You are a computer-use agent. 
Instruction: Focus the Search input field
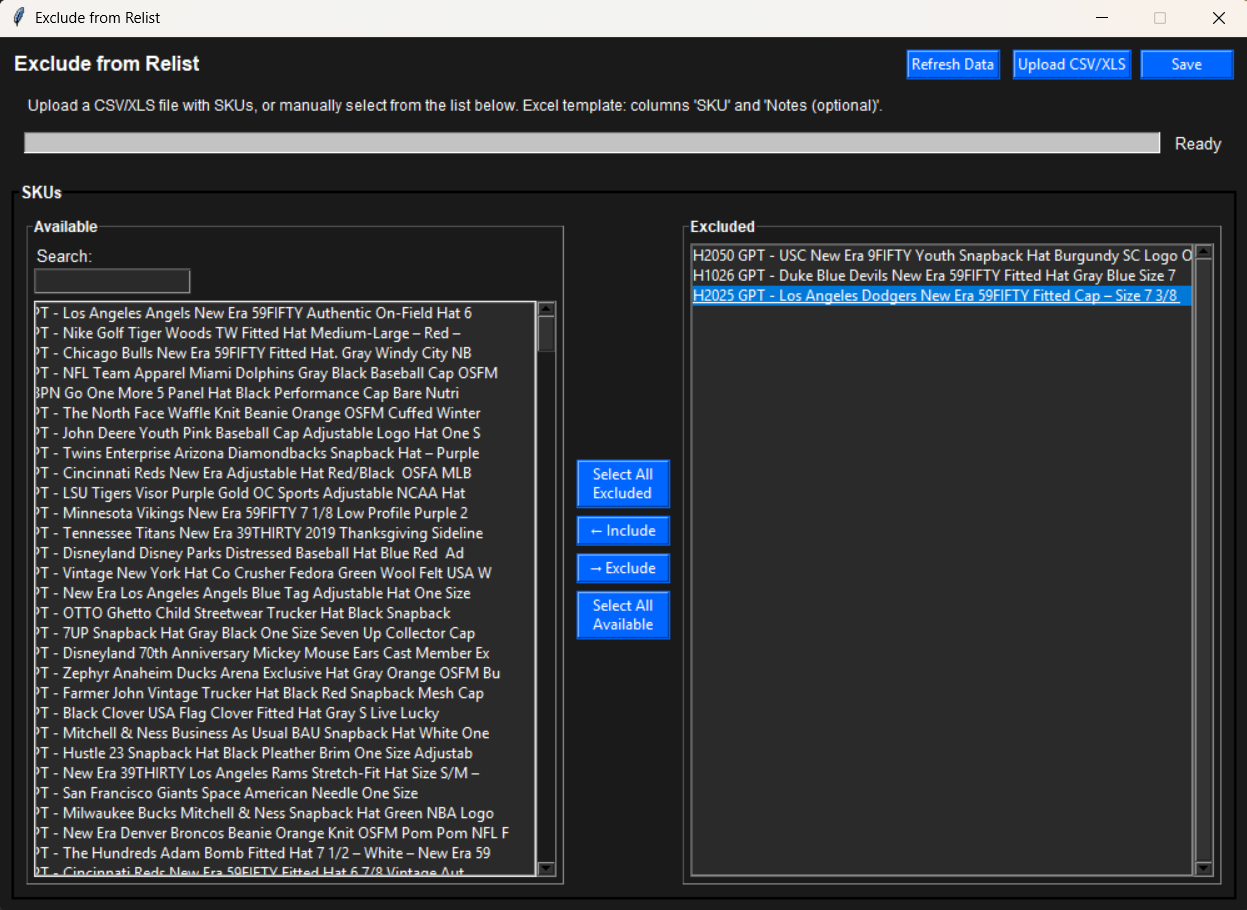pos(112,281)
